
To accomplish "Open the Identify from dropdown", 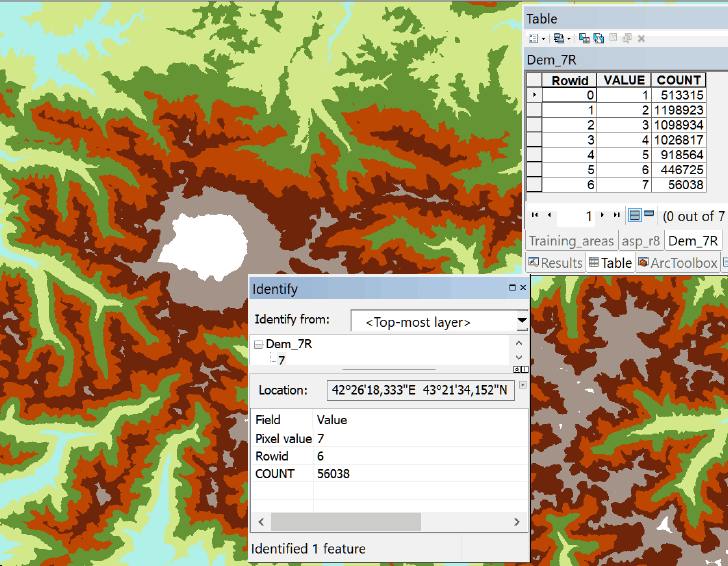I will coord(521,322).
